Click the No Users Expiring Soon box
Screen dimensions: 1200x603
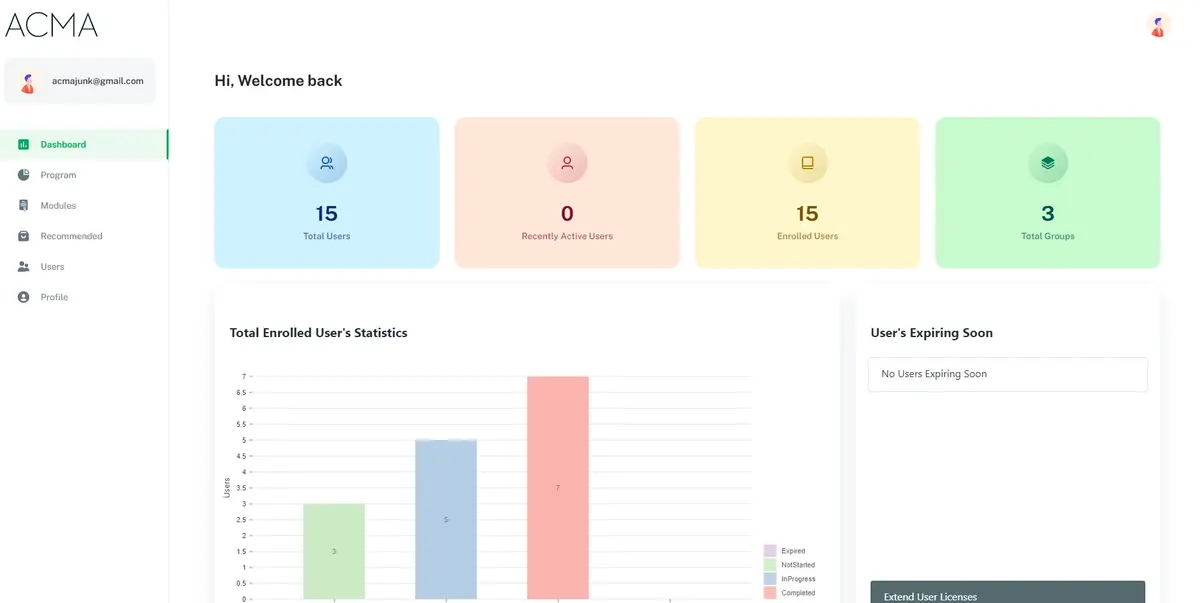coord(1008,374)
